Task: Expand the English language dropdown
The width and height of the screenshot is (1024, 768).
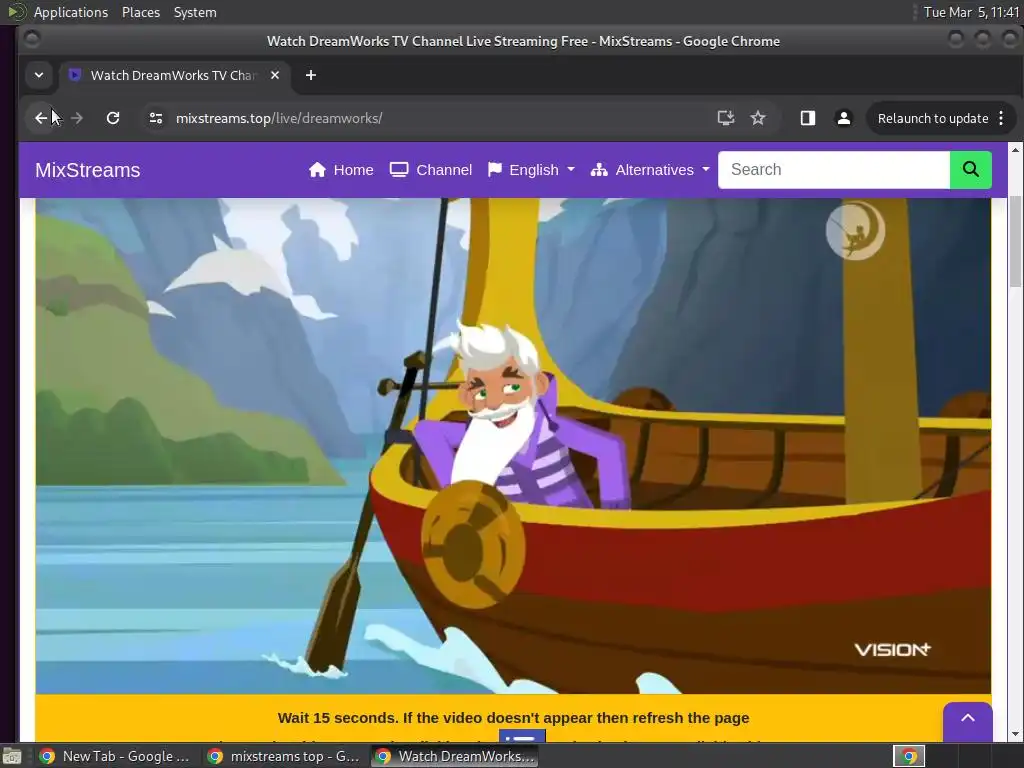Action: [531, 170]
